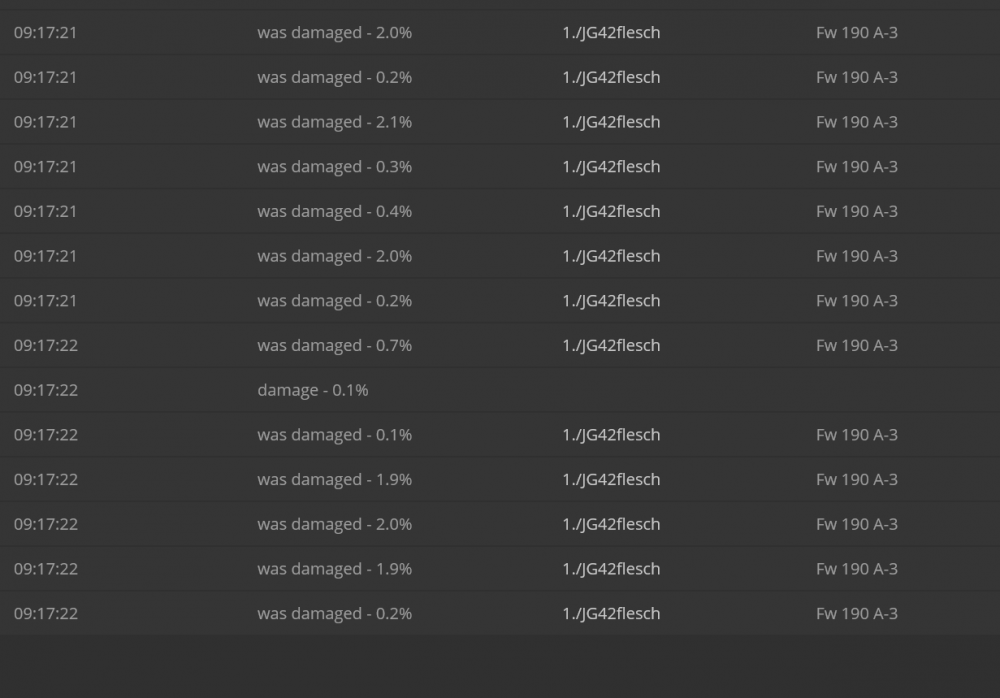Click 1./JG42flesch in the 'was damaged - 0.1%' row
Image resolution: width=1000 pixels, height=698 pixels.
tap(611, 435)
